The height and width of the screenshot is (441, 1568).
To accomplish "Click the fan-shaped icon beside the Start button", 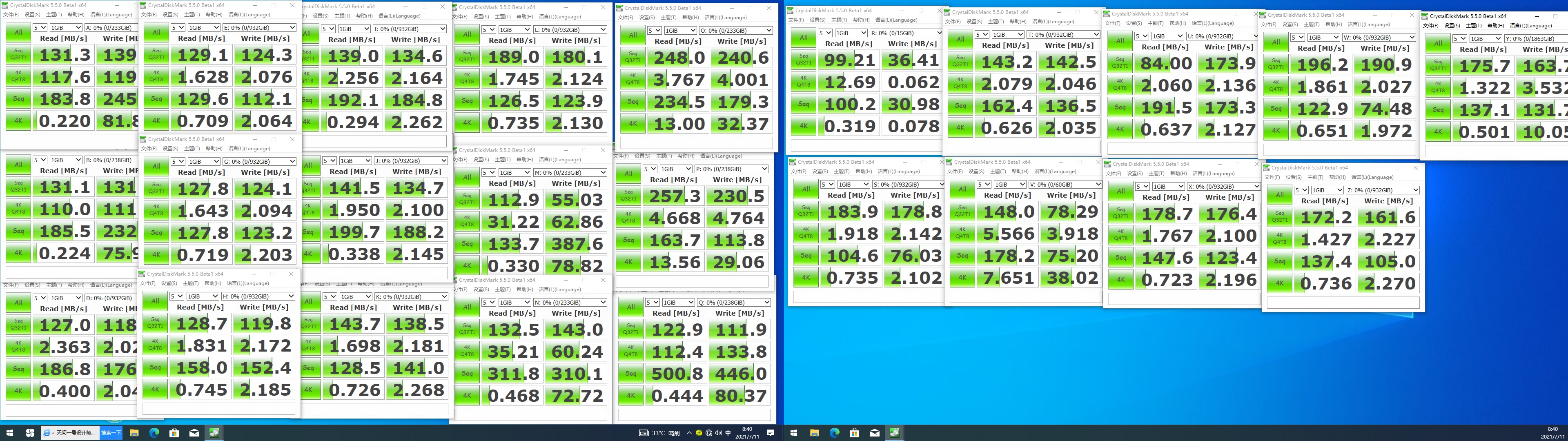I will pos(31,433).
